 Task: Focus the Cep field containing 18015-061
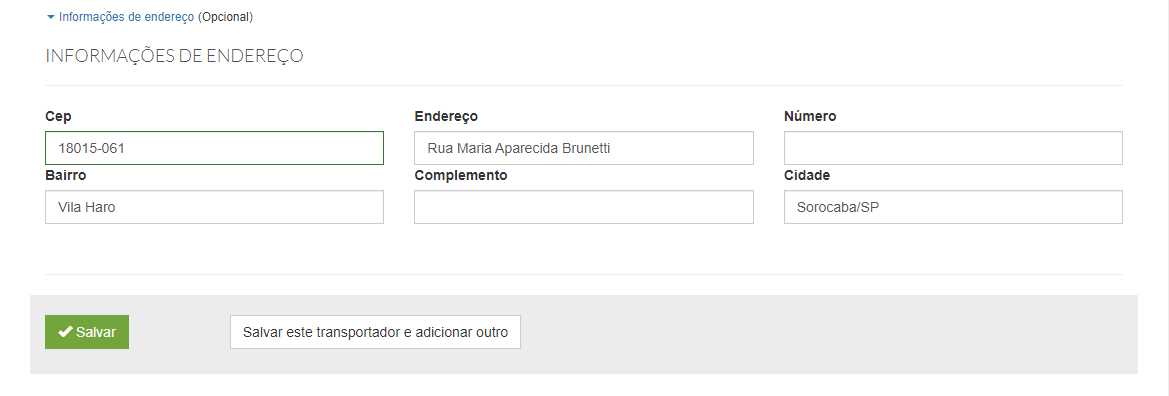(215, 148)
